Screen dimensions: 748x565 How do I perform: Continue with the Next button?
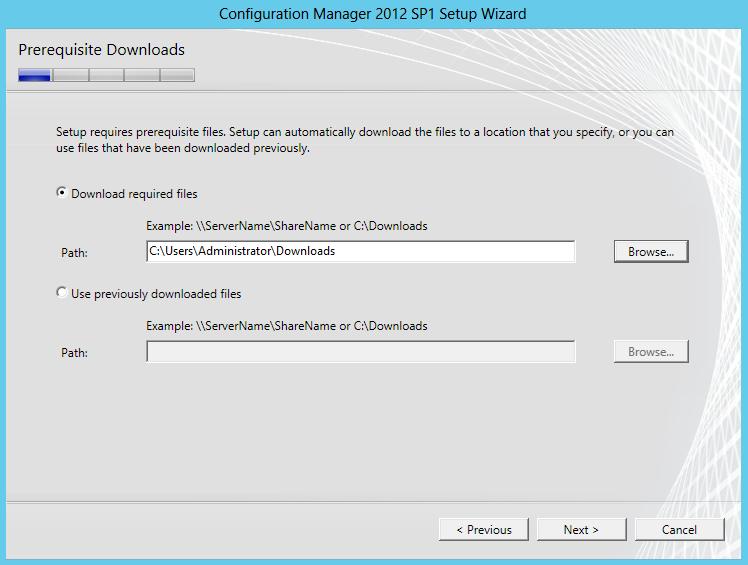(582, 530)
